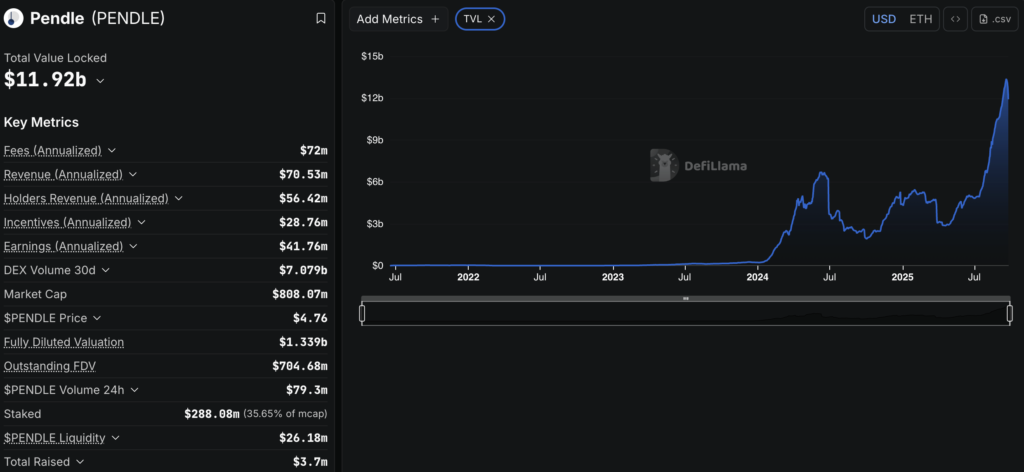Click the Outstanding FDV label
Viewport: 1024px width, 472px height.
51,366
